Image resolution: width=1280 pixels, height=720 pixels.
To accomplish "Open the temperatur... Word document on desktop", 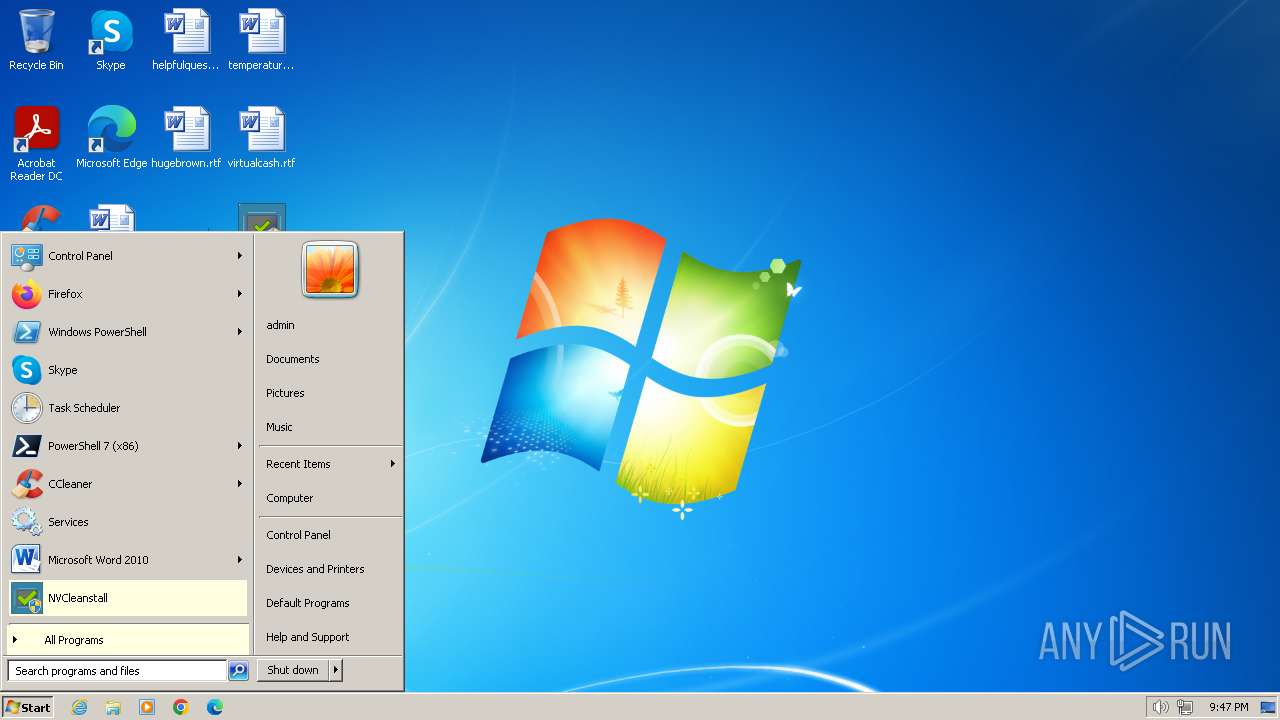I will (x=261, y=40).
